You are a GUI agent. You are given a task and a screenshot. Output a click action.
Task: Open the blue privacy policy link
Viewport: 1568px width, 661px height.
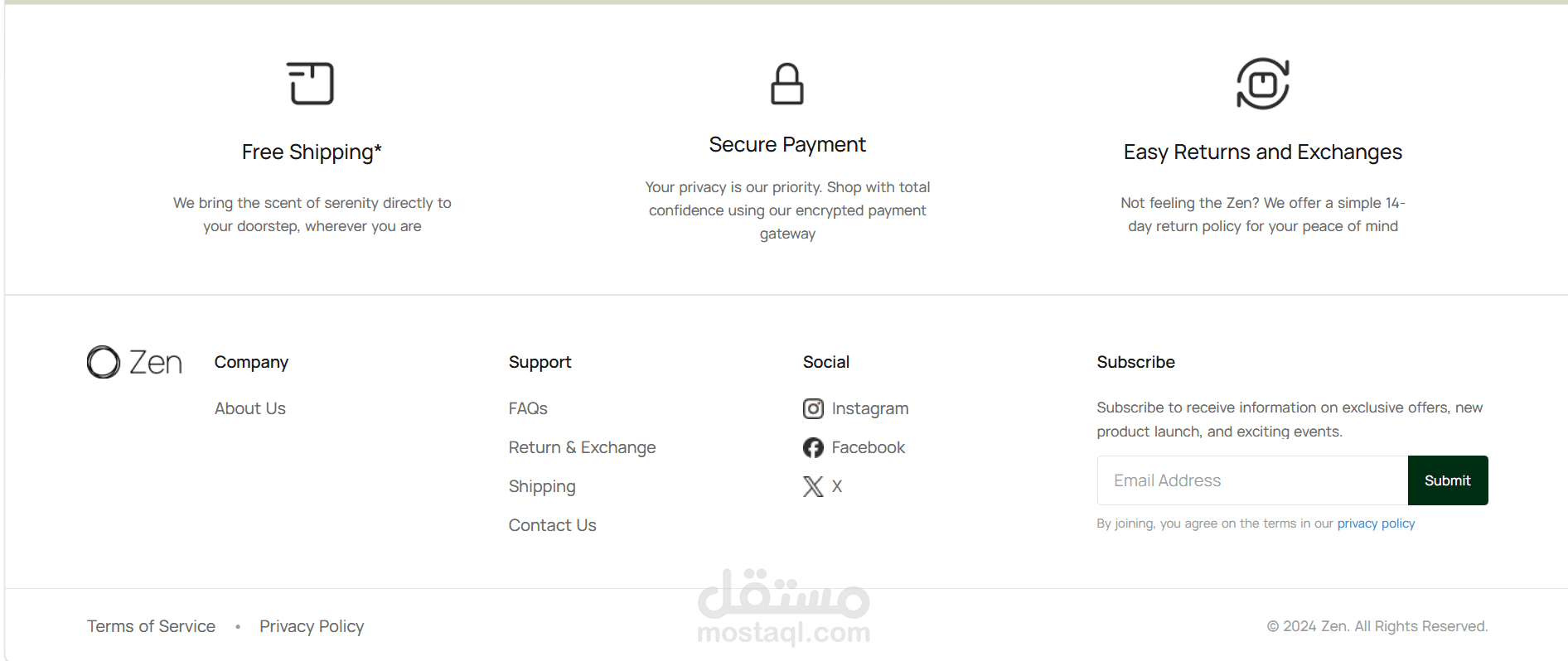(x=1376, y=523)
